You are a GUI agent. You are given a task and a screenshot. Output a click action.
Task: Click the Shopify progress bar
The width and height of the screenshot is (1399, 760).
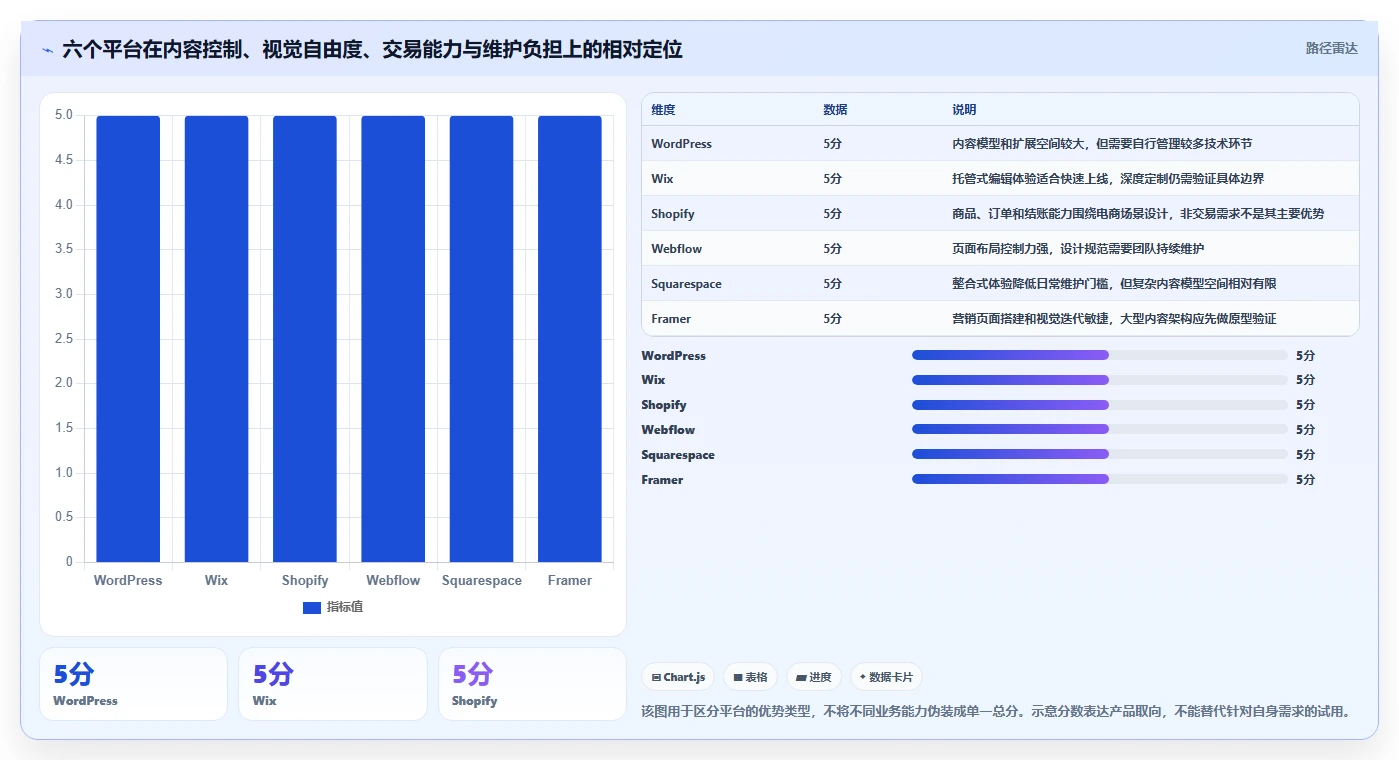coord(1099,405)
